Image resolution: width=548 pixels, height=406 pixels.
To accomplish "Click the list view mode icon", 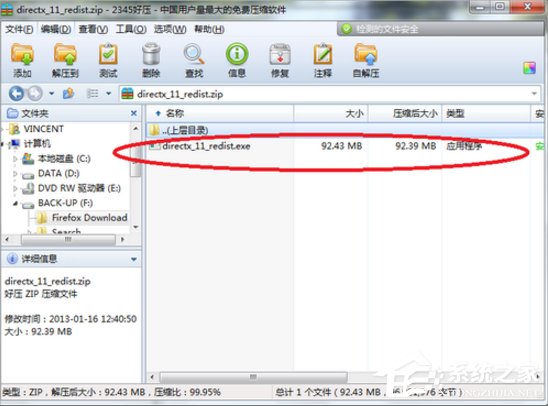I will tap(92, 93).
